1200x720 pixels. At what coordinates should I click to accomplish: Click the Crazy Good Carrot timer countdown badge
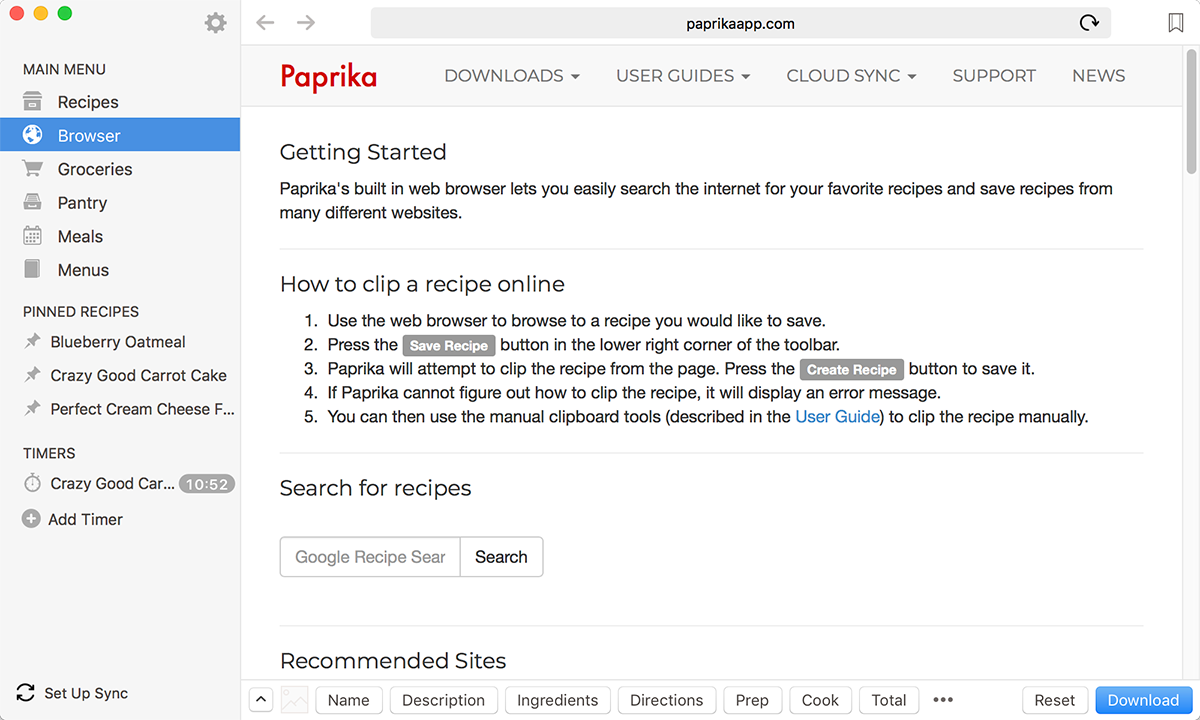pos(206,484)
